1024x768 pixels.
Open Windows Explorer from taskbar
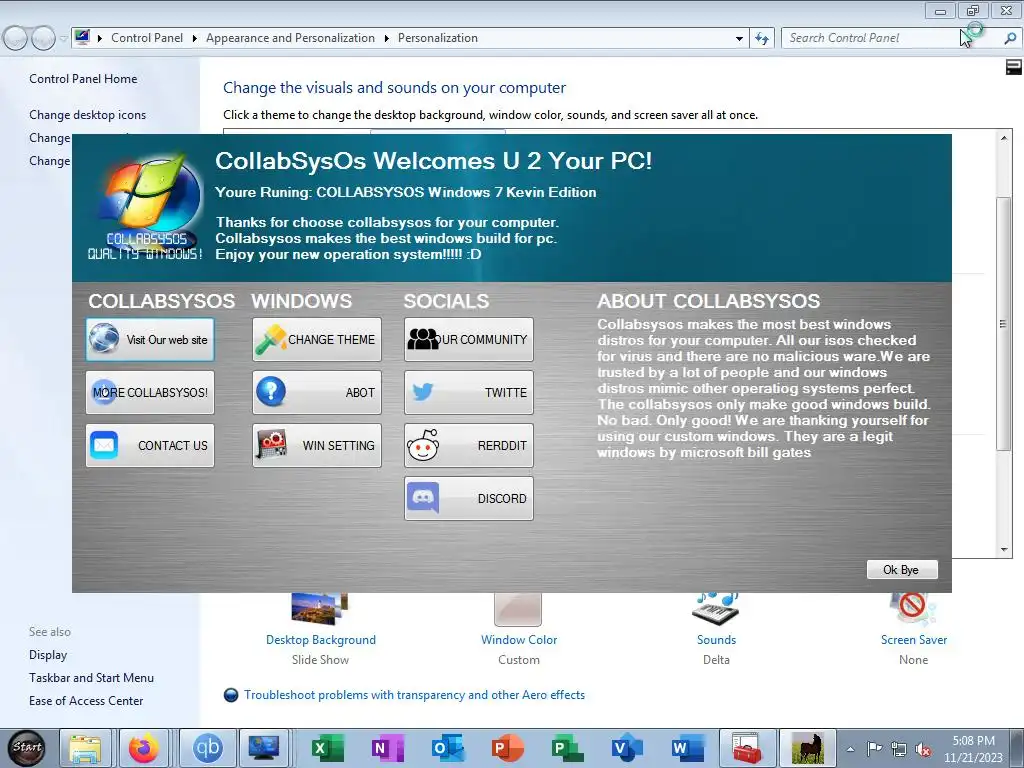tap(85, 748)
